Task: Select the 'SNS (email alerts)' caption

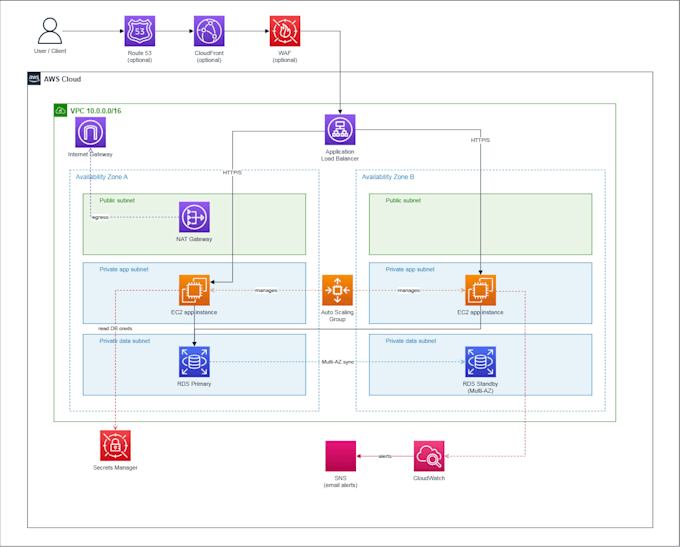Action: point(341,481)
